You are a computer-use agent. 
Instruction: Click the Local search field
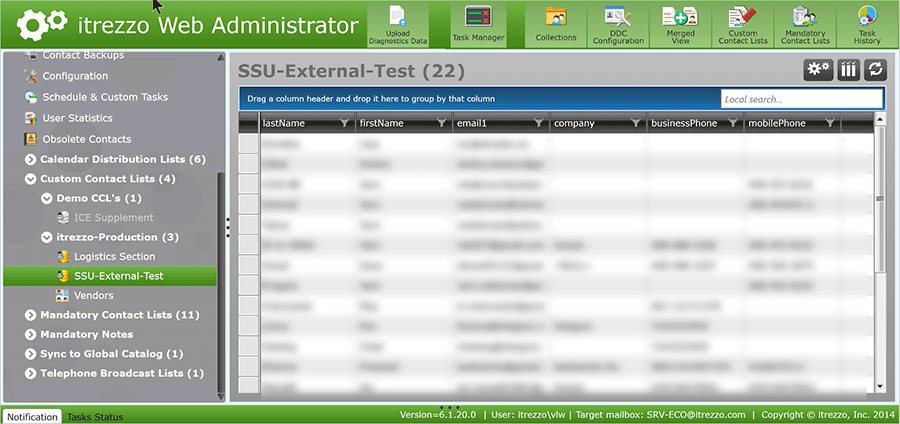[801, 99]
